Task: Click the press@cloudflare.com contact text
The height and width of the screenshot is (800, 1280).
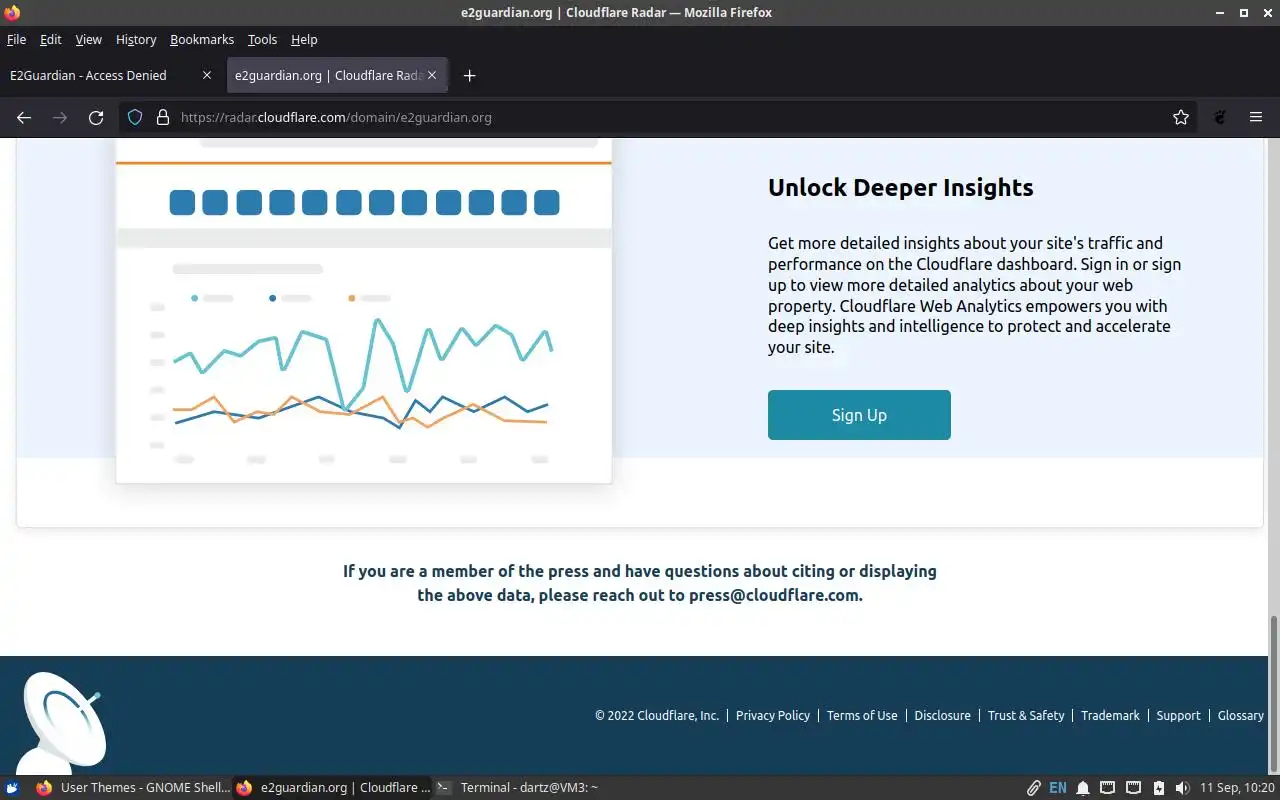Action: (x=774, y=595)
